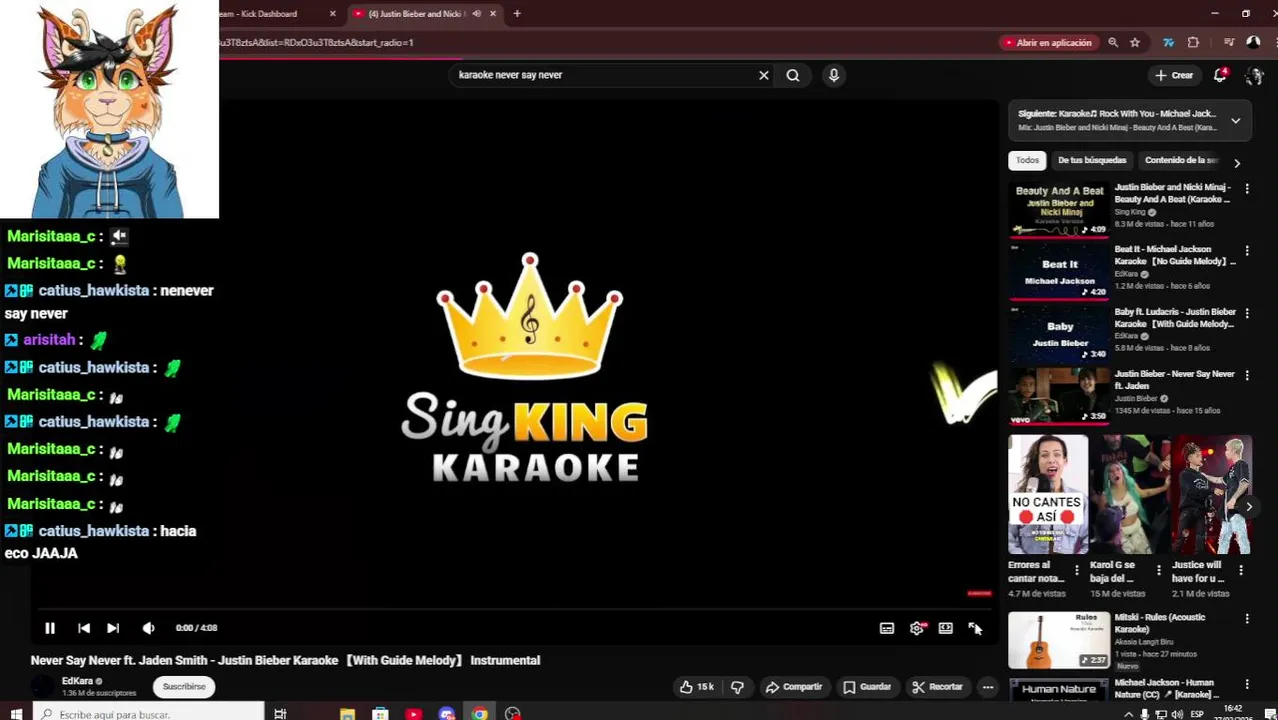Viewport: 1278px width, 720px height.
Task: Open Task View on the taskbar
Action: 280,714
